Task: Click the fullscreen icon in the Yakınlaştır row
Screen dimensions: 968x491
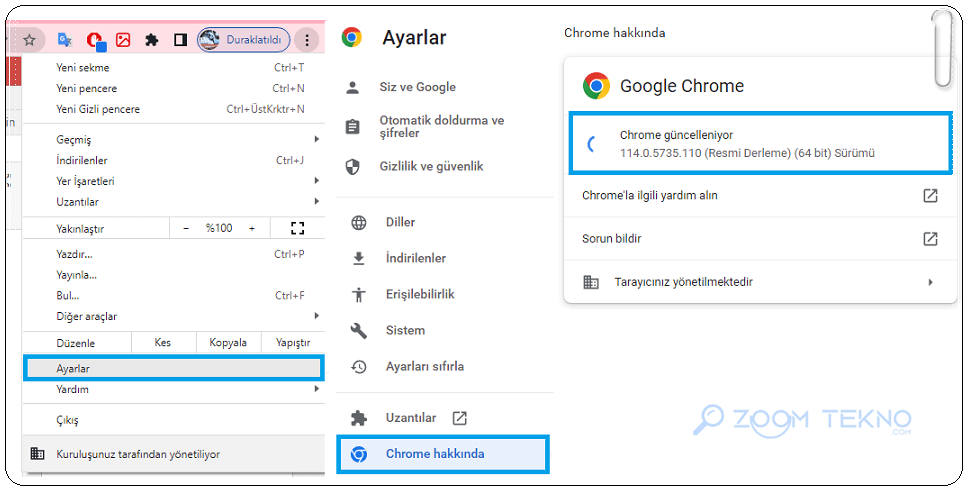Action: [298, 229]
